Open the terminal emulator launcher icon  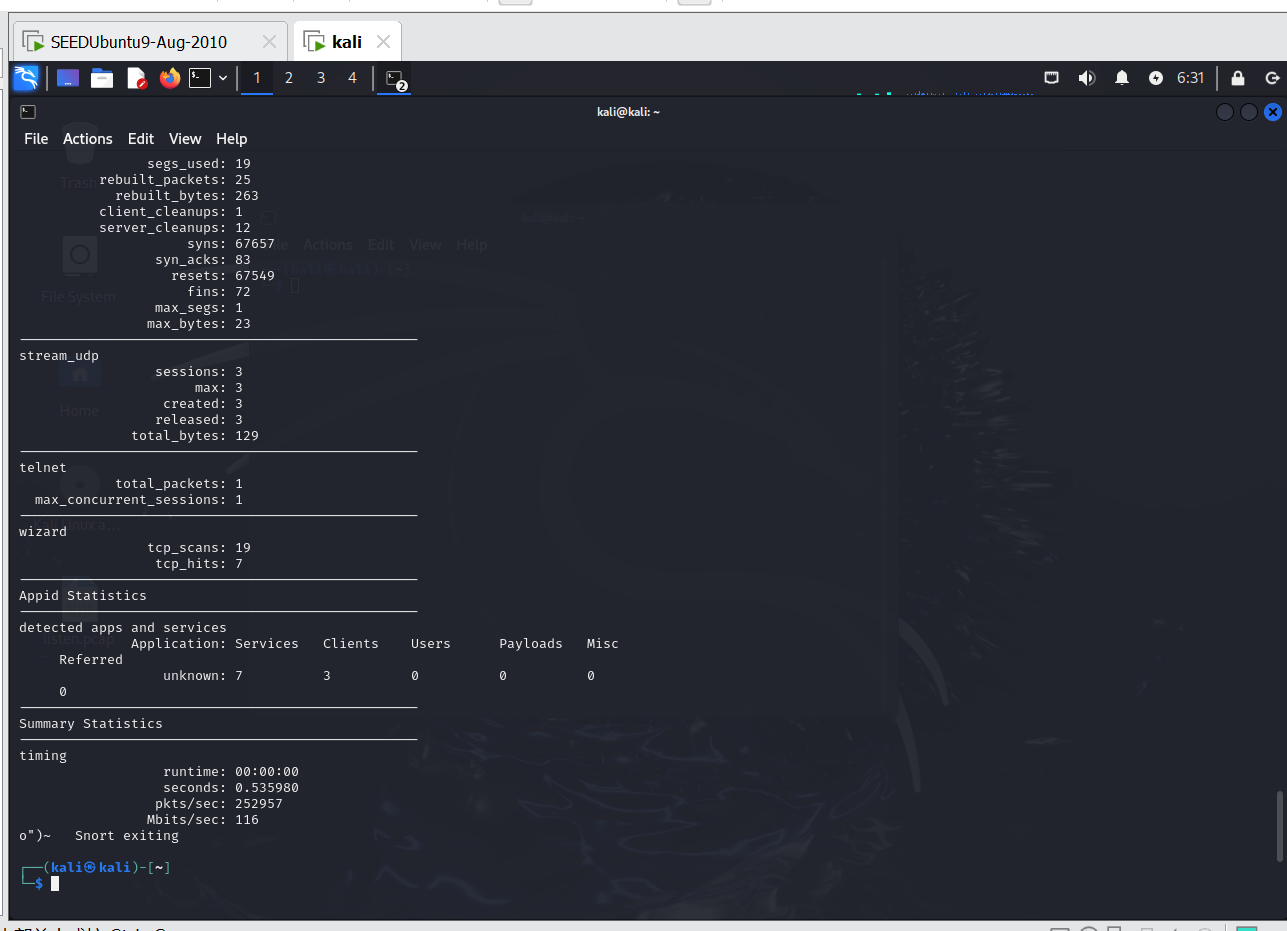coord(200,78)
